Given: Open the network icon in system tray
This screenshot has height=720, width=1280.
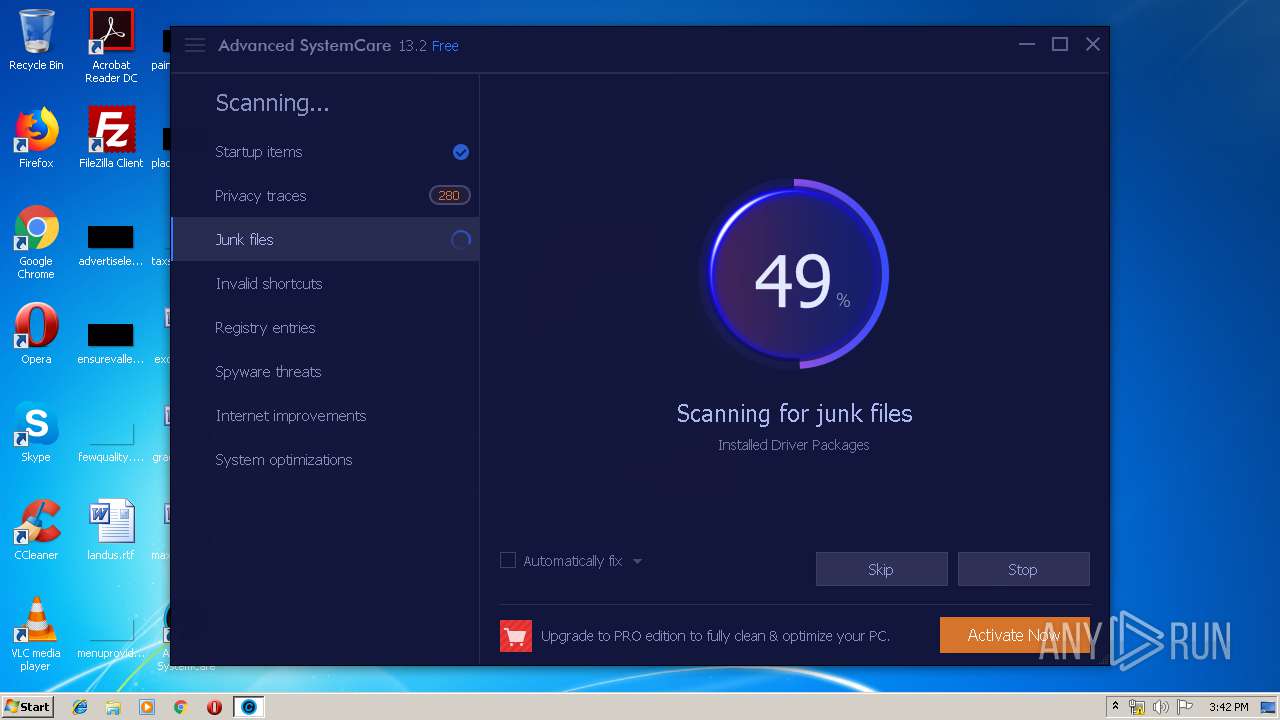Looking at the screenshot, I should tap(1138, 707).
